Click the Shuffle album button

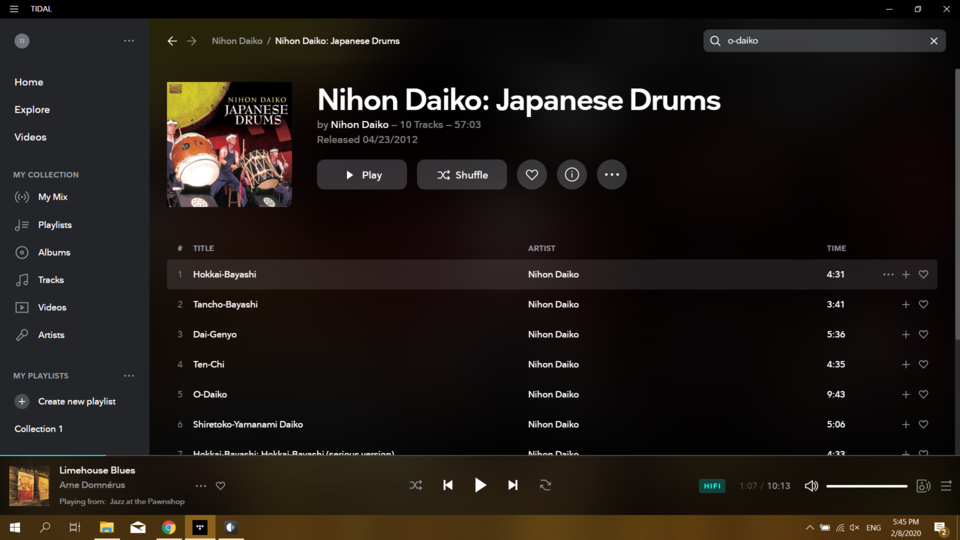click(462, 174)
